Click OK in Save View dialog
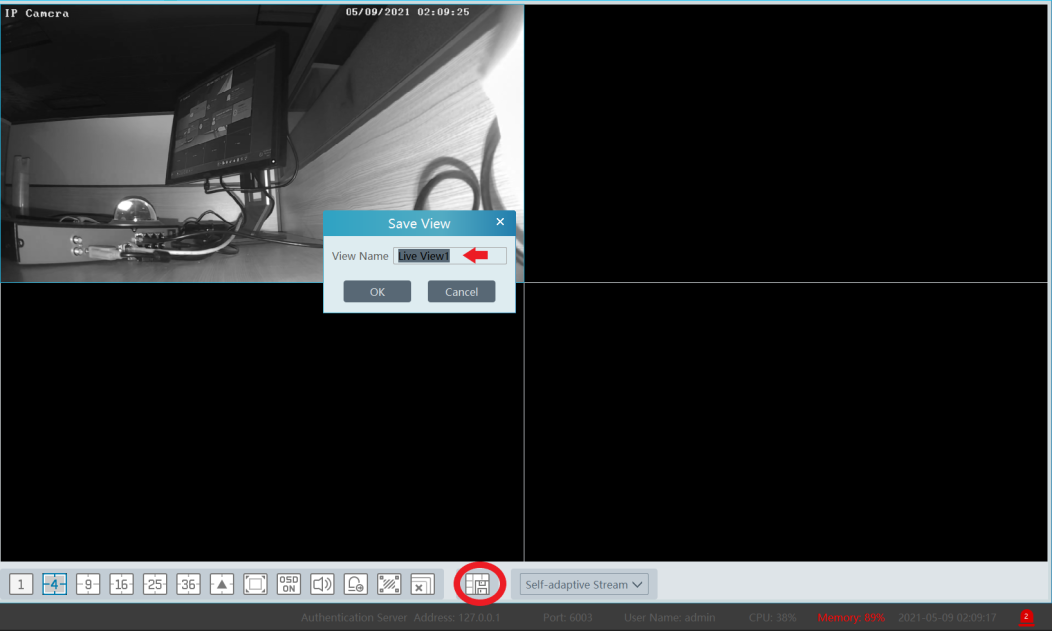This screenshot has width=1052, height=631. 377,292
